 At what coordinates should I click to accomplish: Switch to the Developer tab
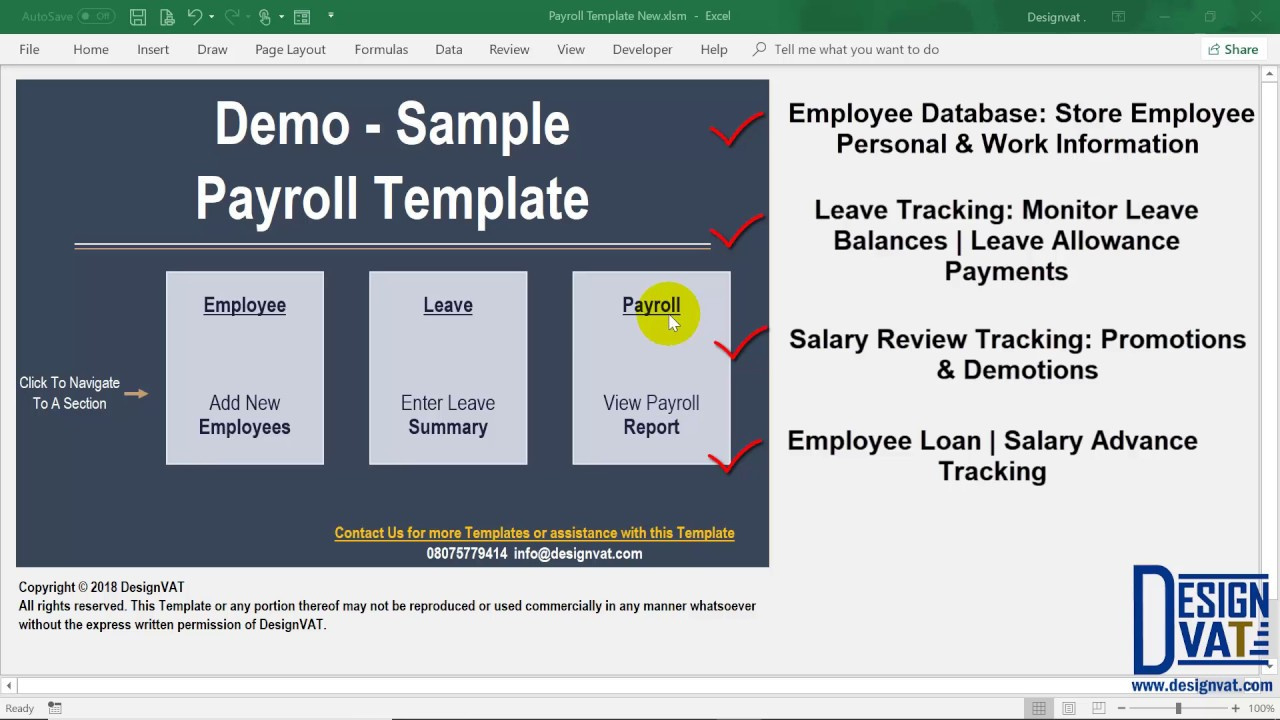click(642, 49)
